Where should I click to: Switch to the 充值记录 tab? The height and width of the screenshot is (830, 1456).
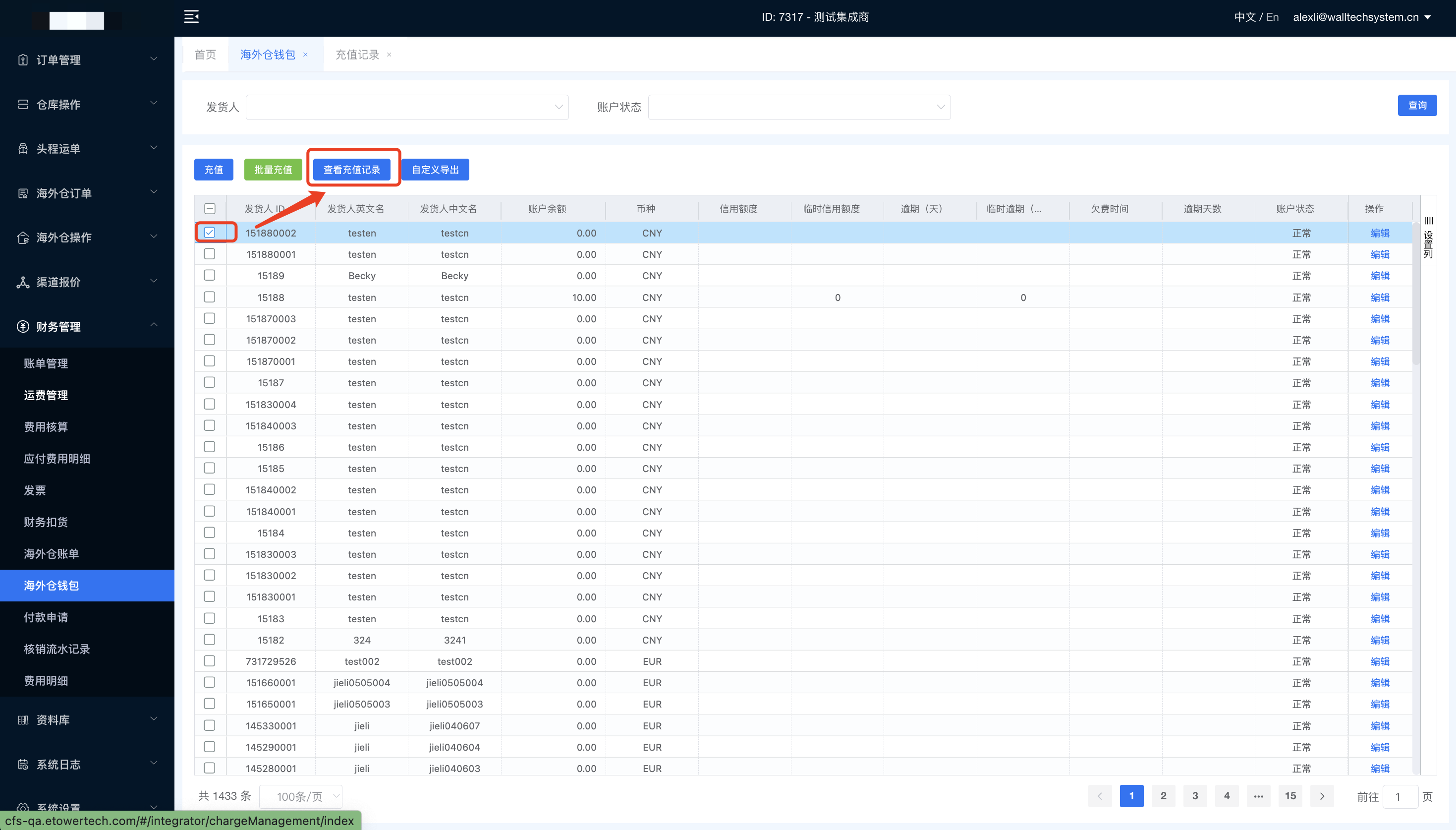point(357,55)
